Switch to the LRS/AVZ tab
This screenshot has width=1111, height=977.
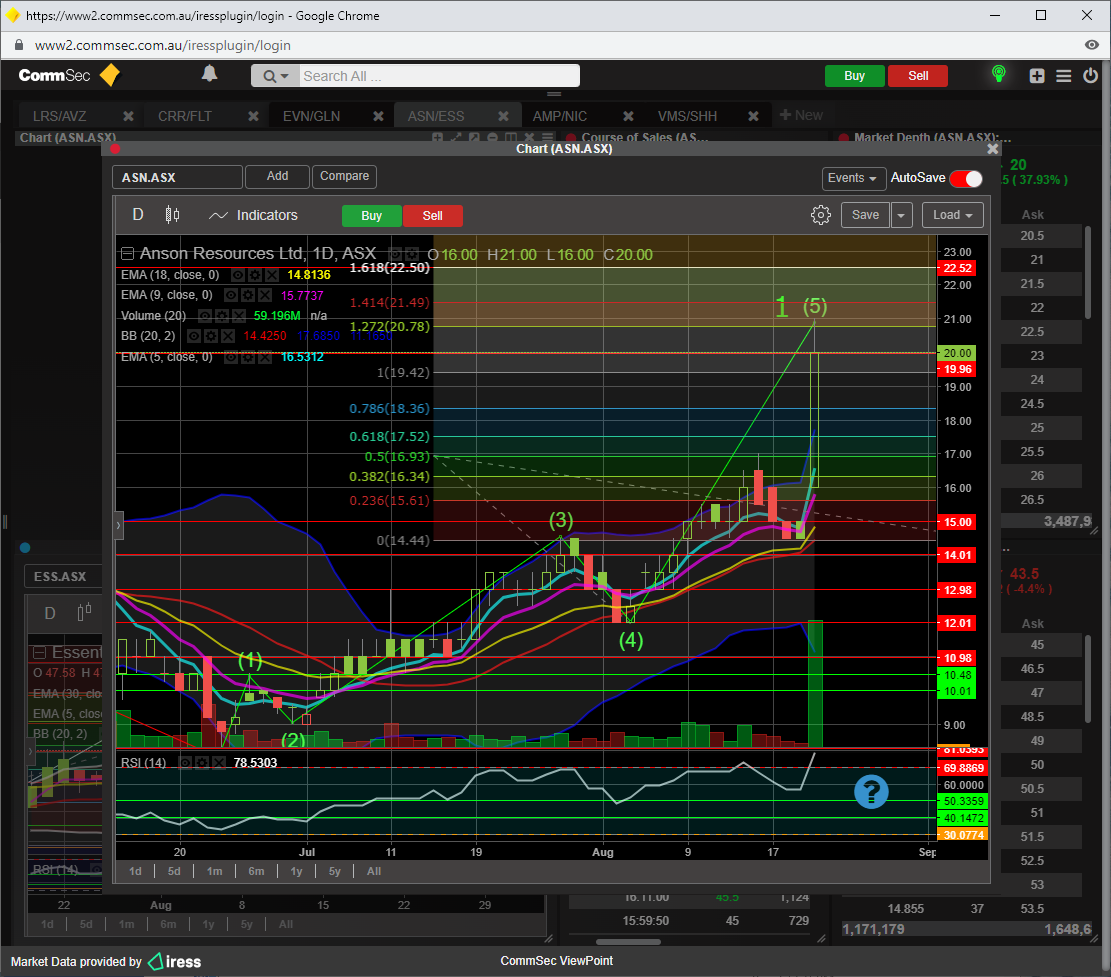pyautogui.click(x=60, y=116)
